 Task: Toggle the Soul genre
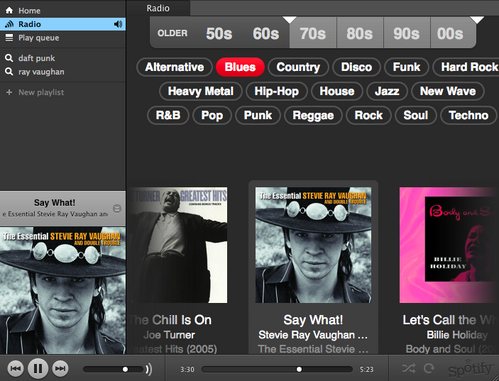pyautogui.click(x=416, y=115)
